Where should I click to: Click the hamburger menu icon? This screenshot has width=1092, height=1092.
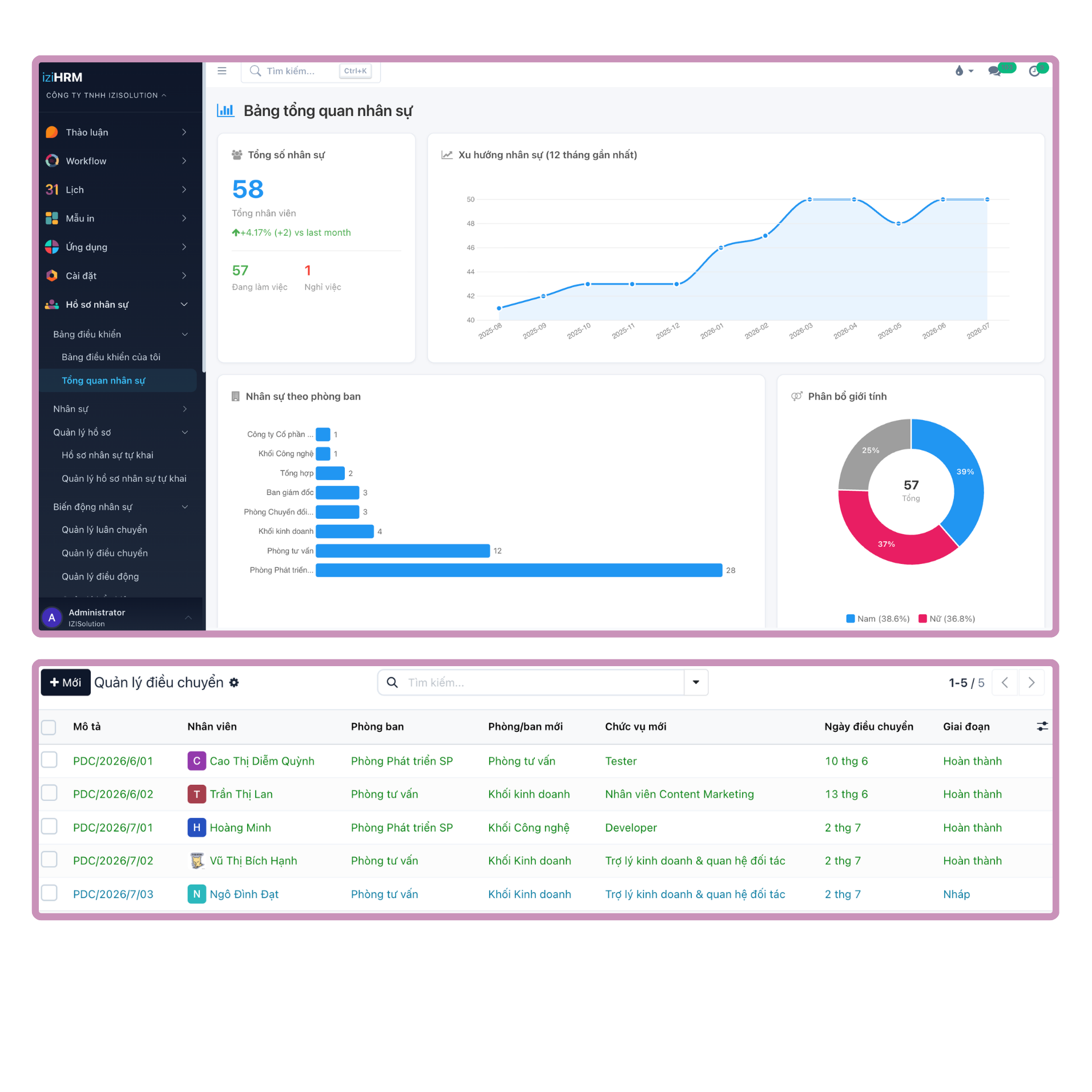[x=222, y=71]
